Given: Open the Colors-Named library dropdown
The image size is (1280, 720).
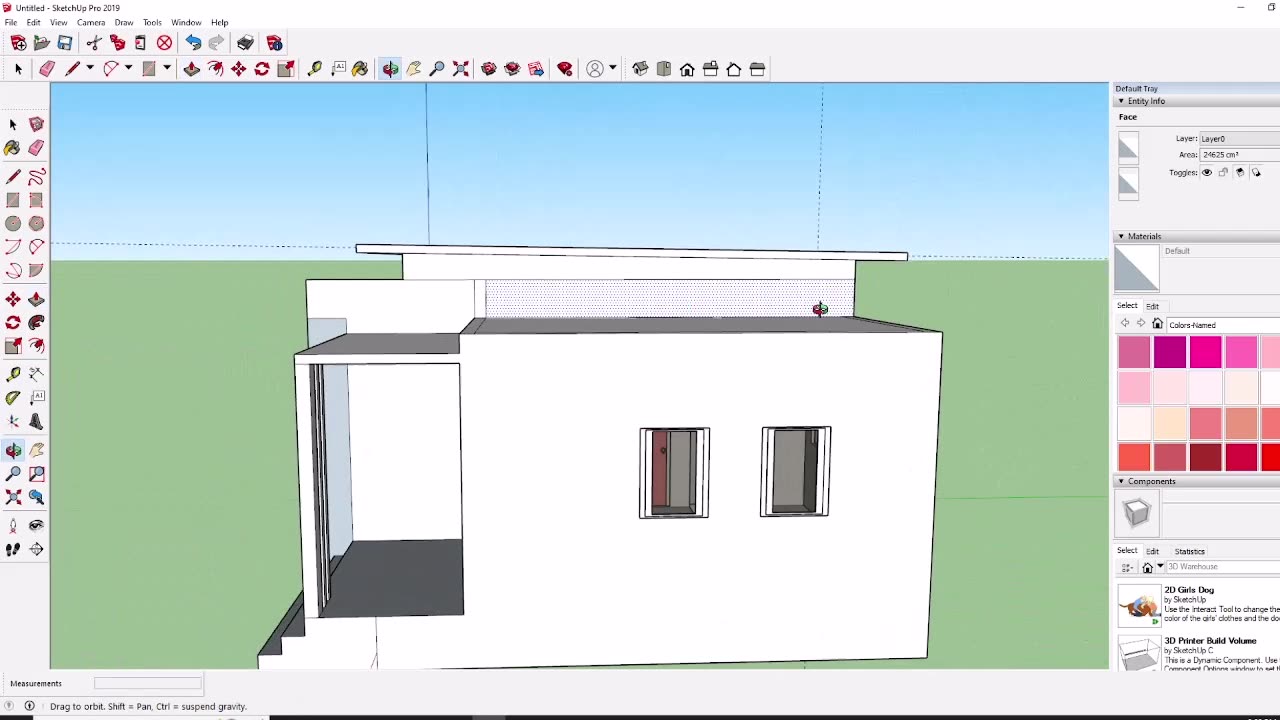Looking at the screenshot, I should [x=1223, y=325].
